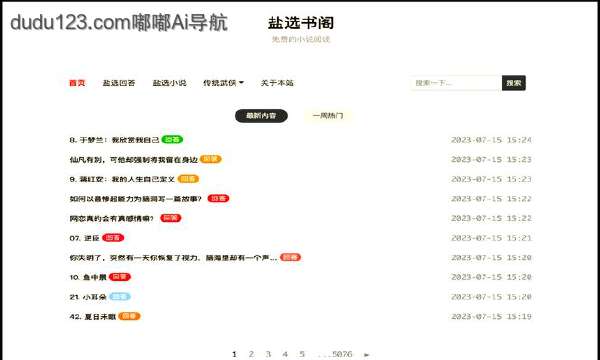Jump to last page 5076
600x360 pixels.
click(342, 354)
